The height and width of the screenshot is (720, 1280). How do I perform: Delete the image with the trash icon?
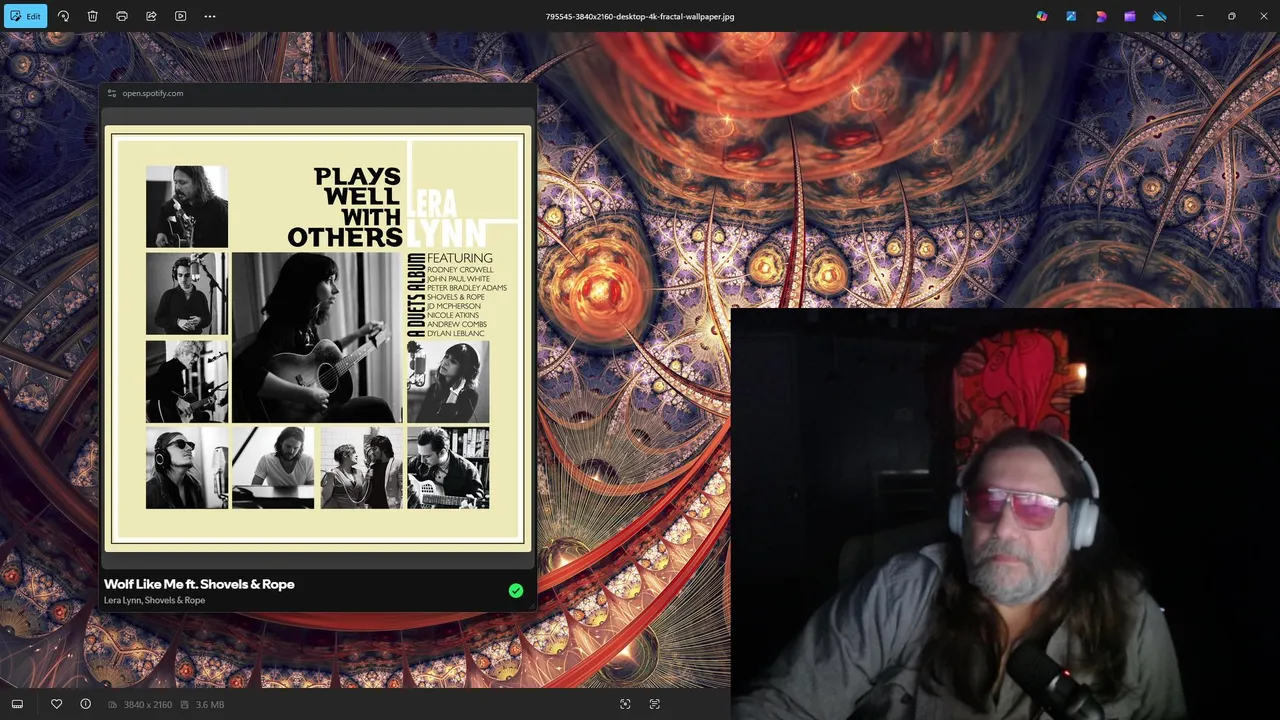click(92, 16)
